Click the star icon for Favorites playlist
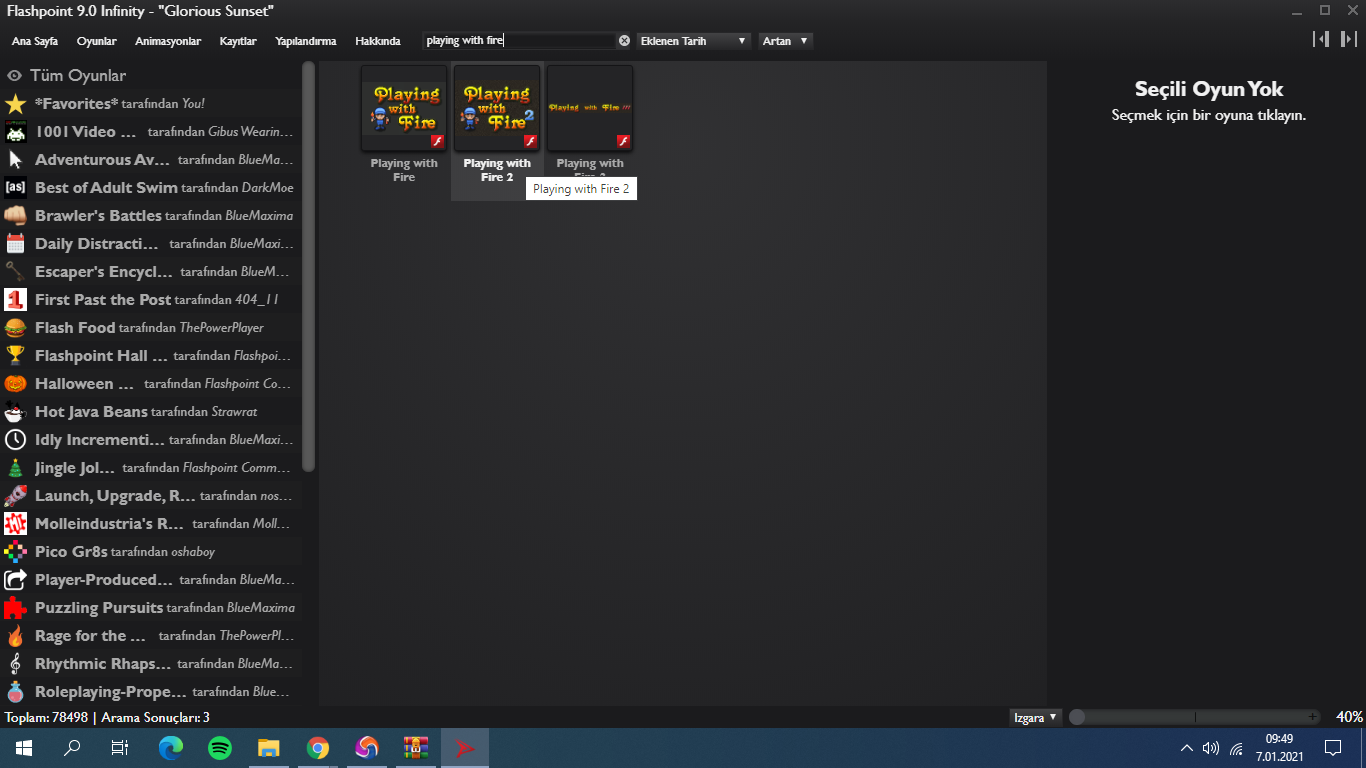 (15, 104)
